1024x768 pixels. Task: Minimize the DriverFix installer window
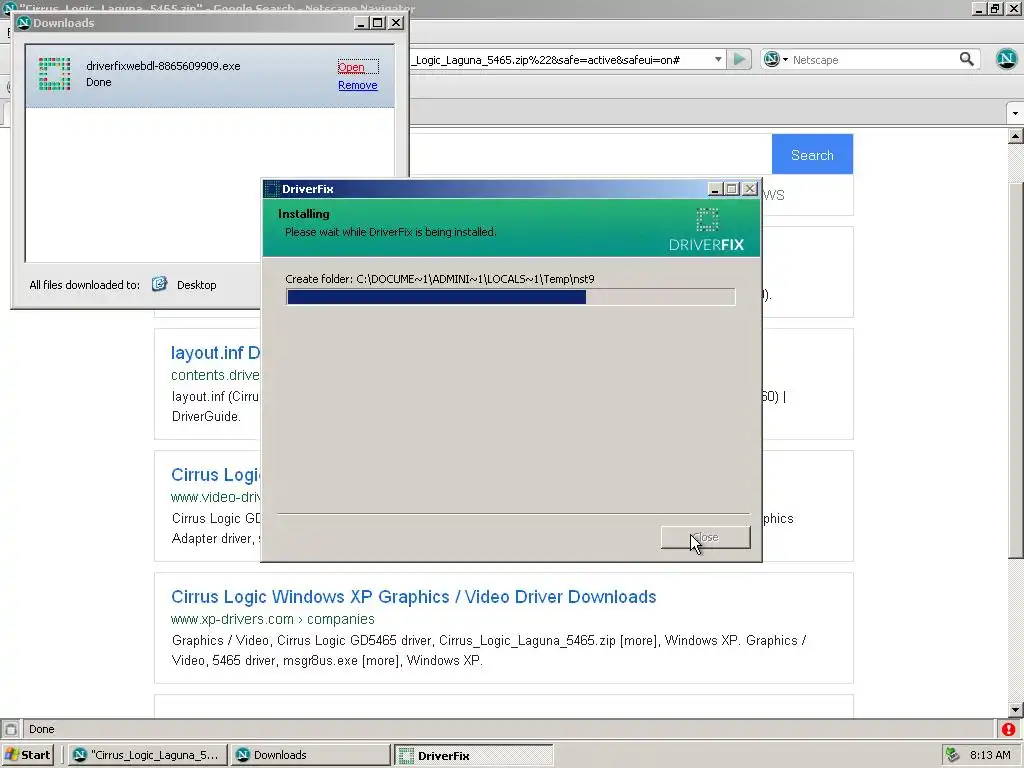(x=715, y=189)
